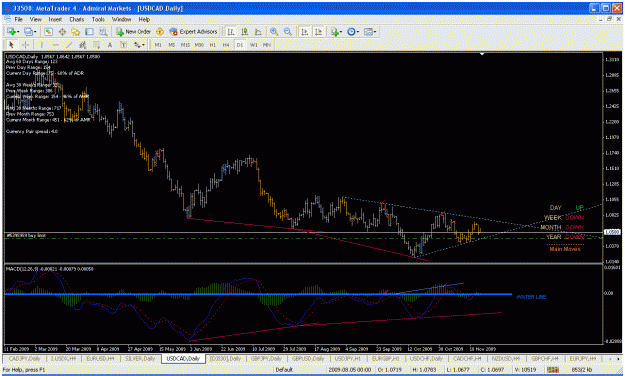Switch to M30 timeframe
The image size is (625, 376).
click(x=199, y=45)
